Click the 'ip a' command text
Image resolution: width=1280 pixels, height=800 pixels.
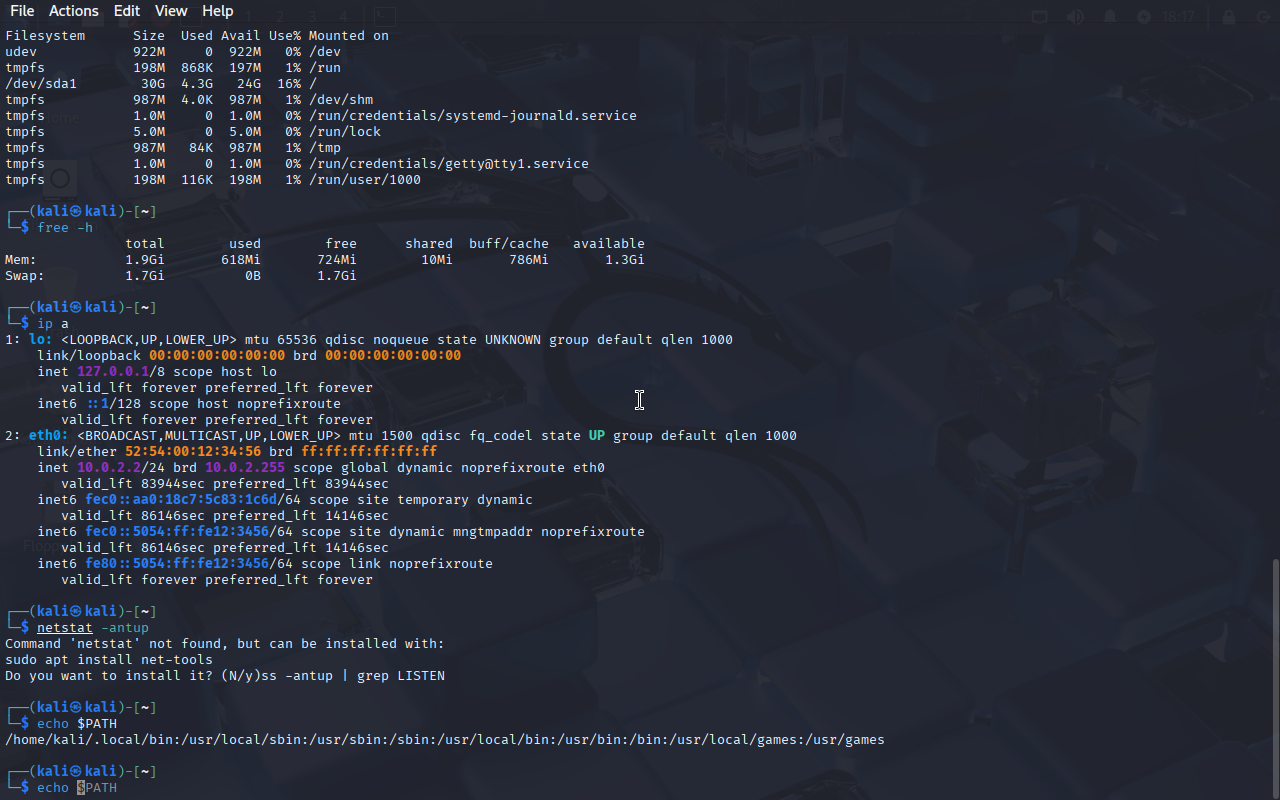53,324
